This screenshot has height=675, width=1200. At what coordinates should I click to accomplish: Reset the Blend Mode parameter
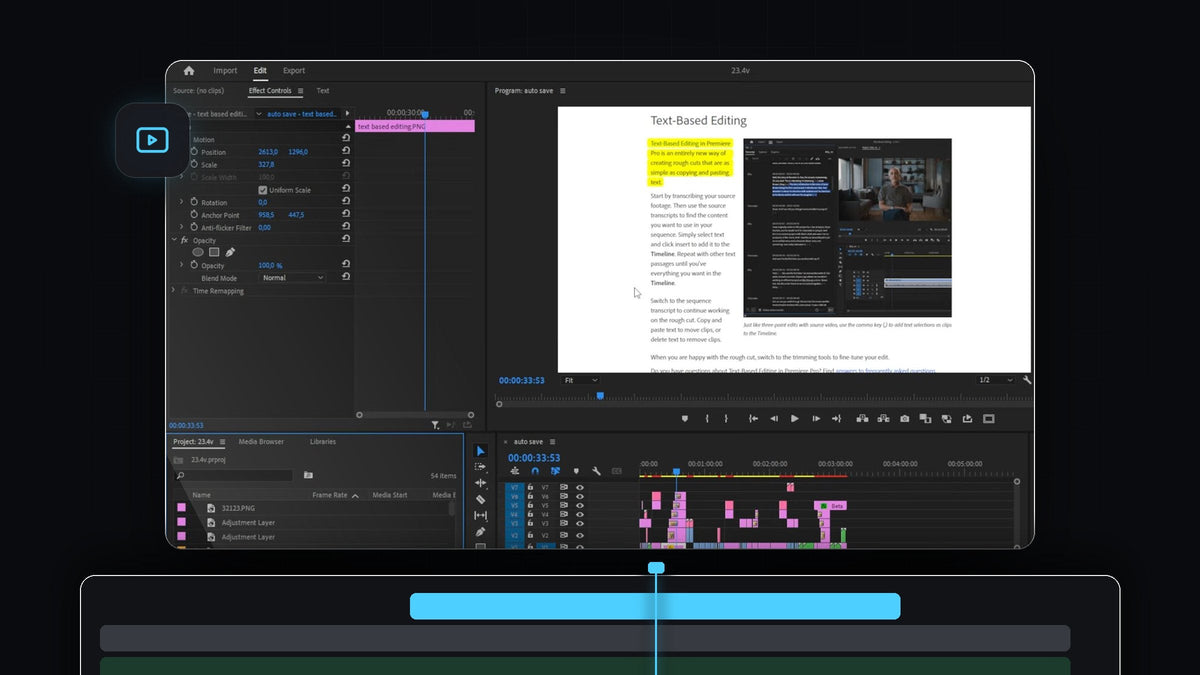346,277
